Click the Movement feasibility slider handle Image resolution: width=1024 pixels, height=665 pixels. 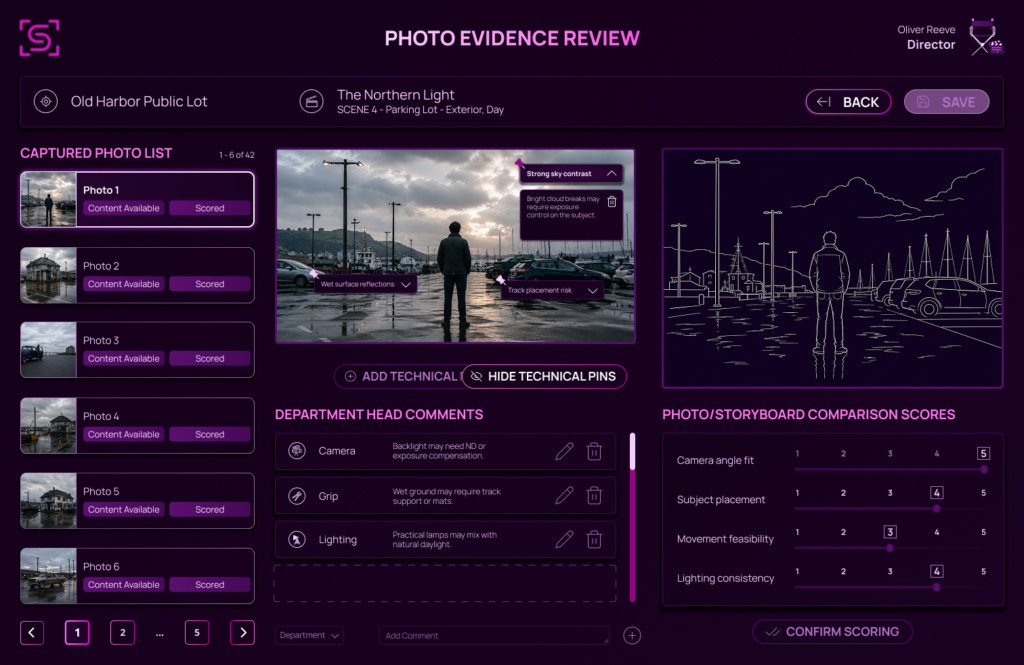point(890,548)
